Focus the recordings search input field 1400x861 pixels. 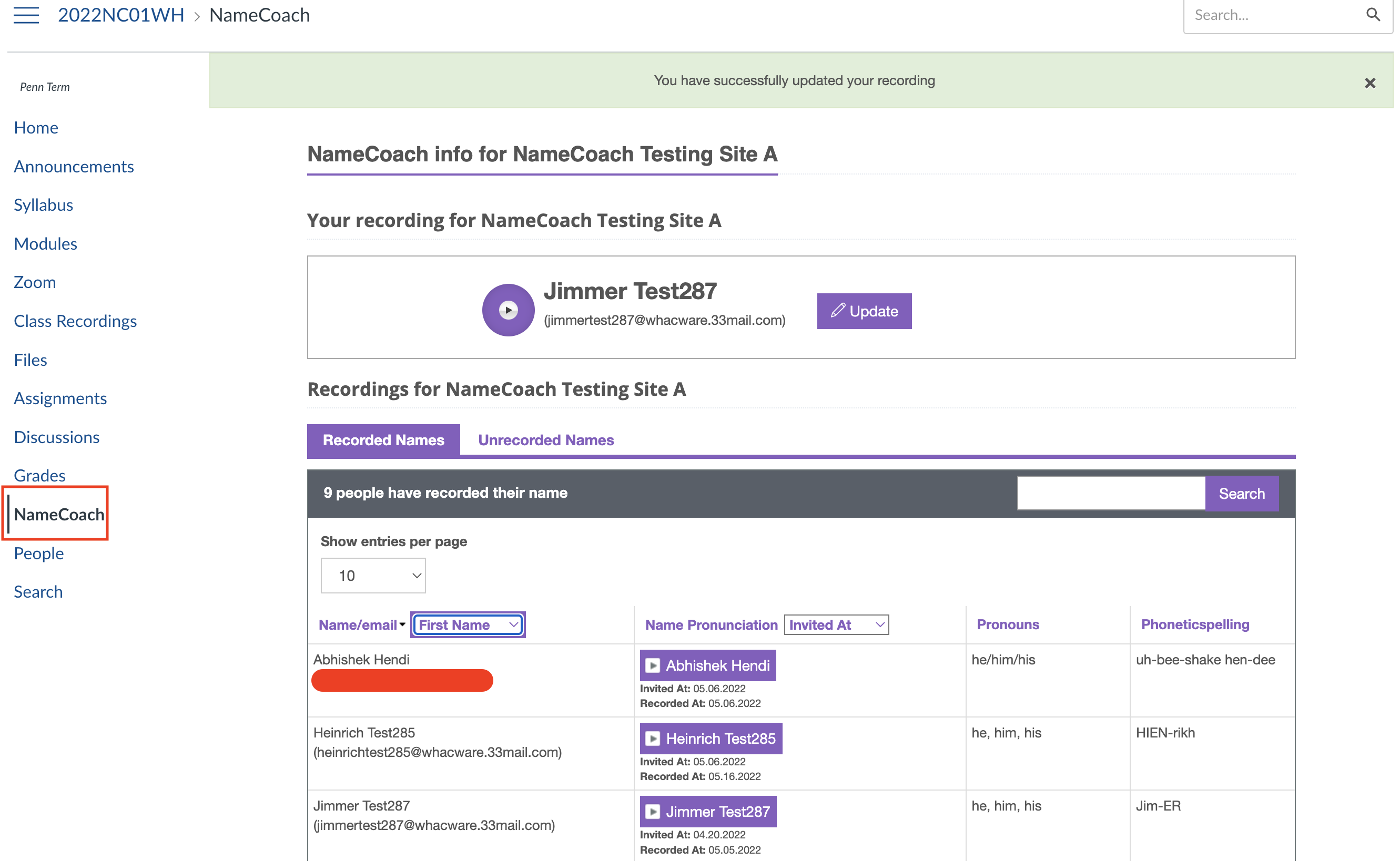tap(1111, 493)
